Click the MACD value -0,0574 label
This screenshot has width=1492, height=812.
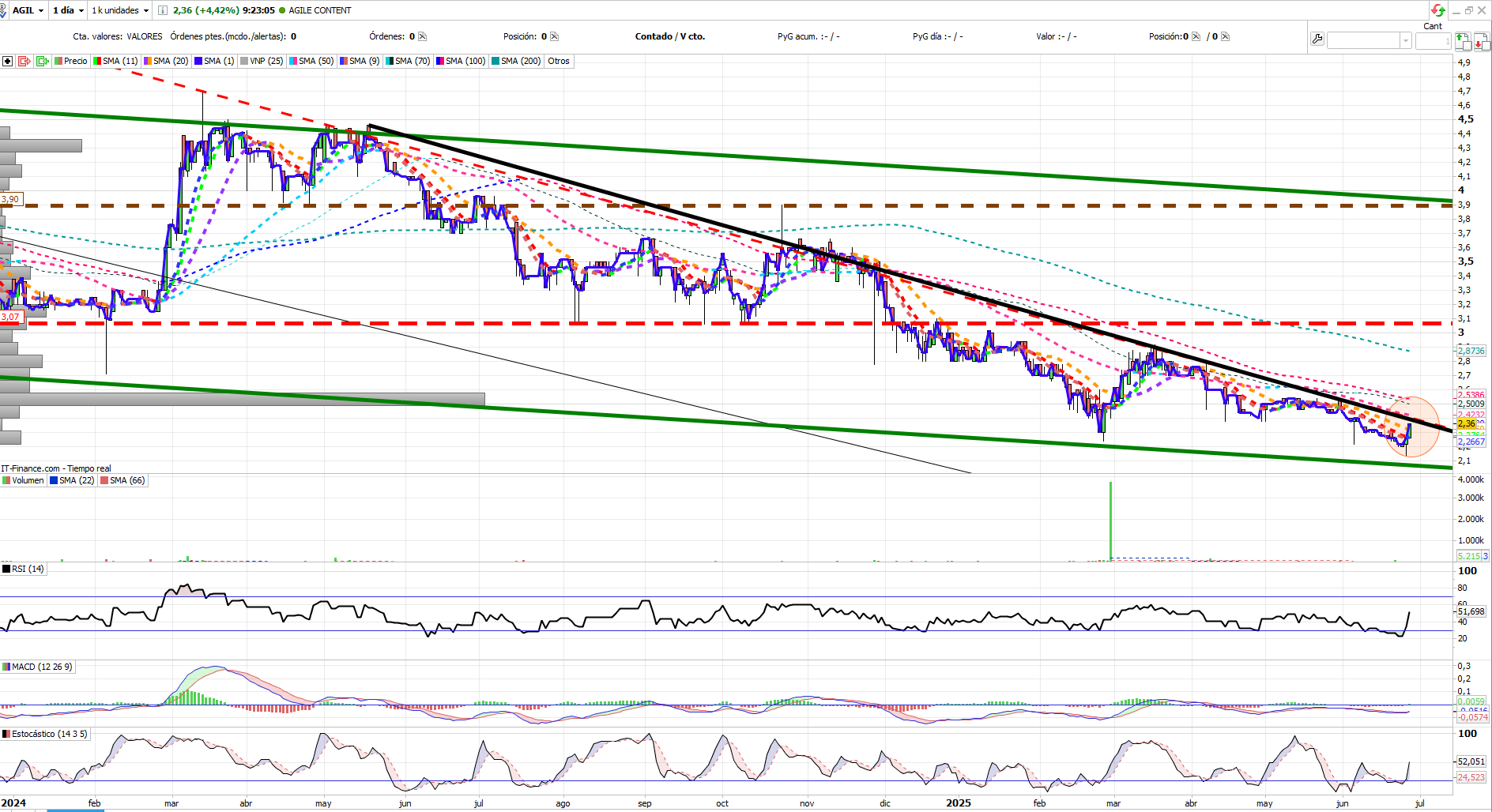tap(1473, 717)
